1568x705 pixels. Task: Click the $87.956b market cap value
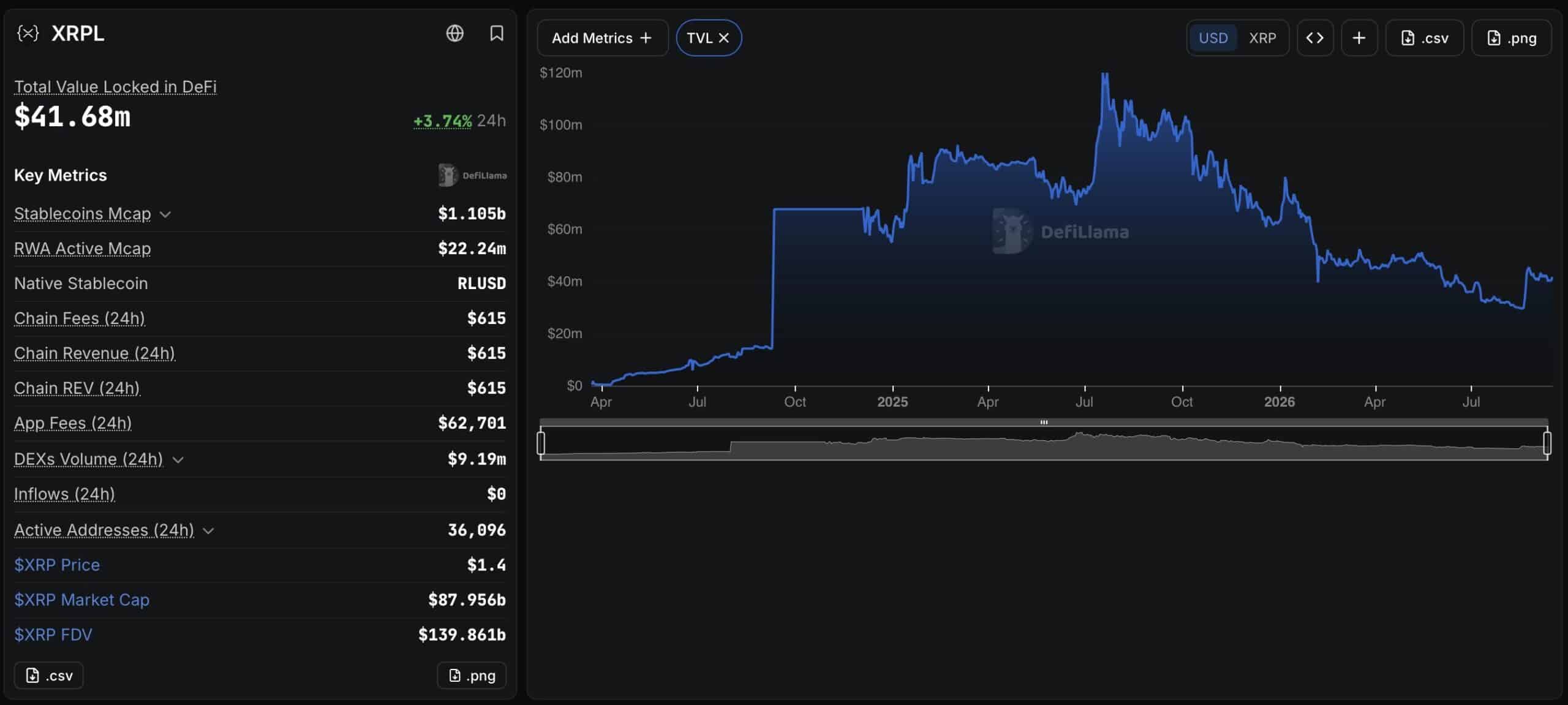(x=467, y=600)
